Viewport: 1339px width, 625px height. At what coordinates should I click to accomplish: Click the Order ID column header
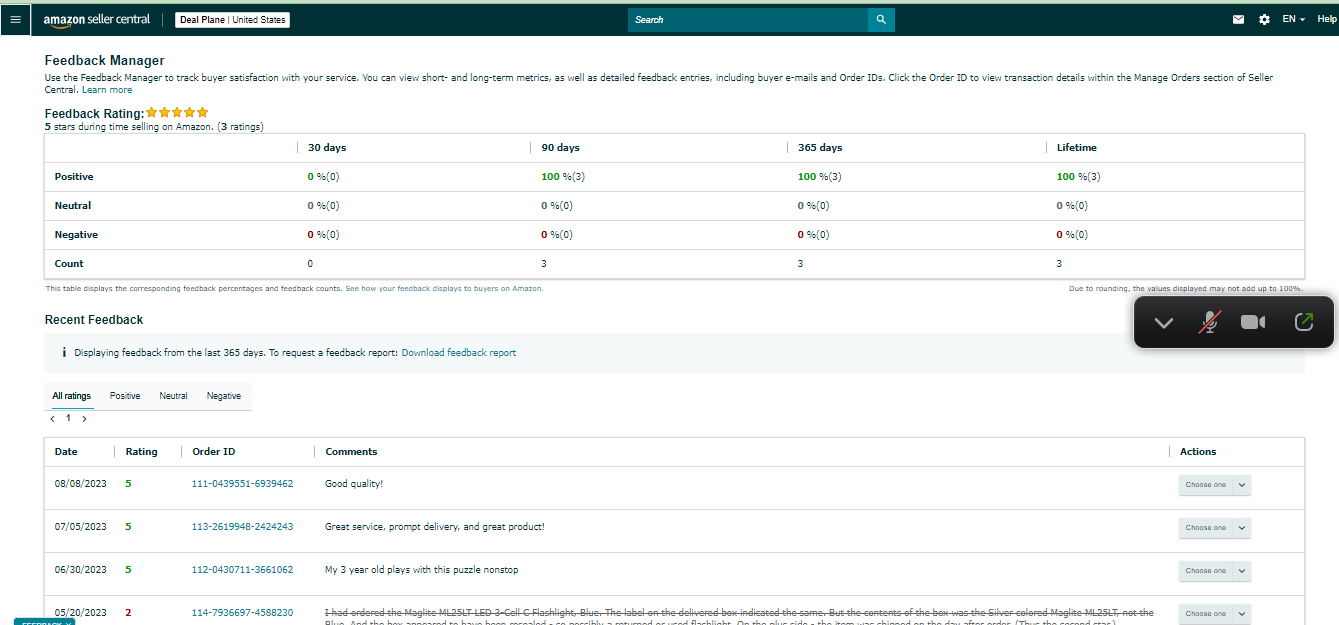[214, 452]
